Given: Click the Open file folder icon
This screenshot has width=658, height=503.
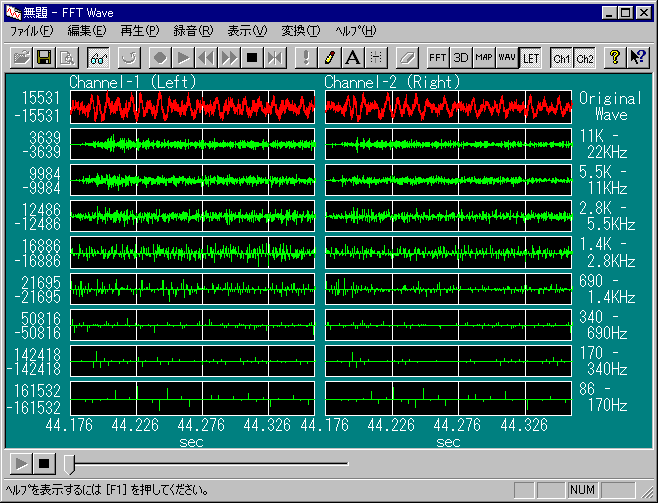Looking at the screenshot, I should pyautogui.click(x=20, y=58).
